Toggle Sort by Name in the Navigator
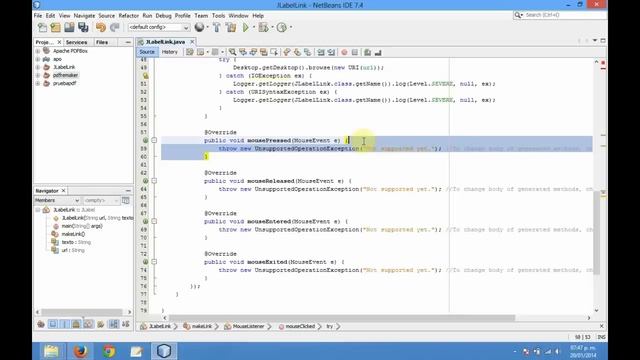Image resolution: width=640 pixels, height=360 pixels. (113, 324)
